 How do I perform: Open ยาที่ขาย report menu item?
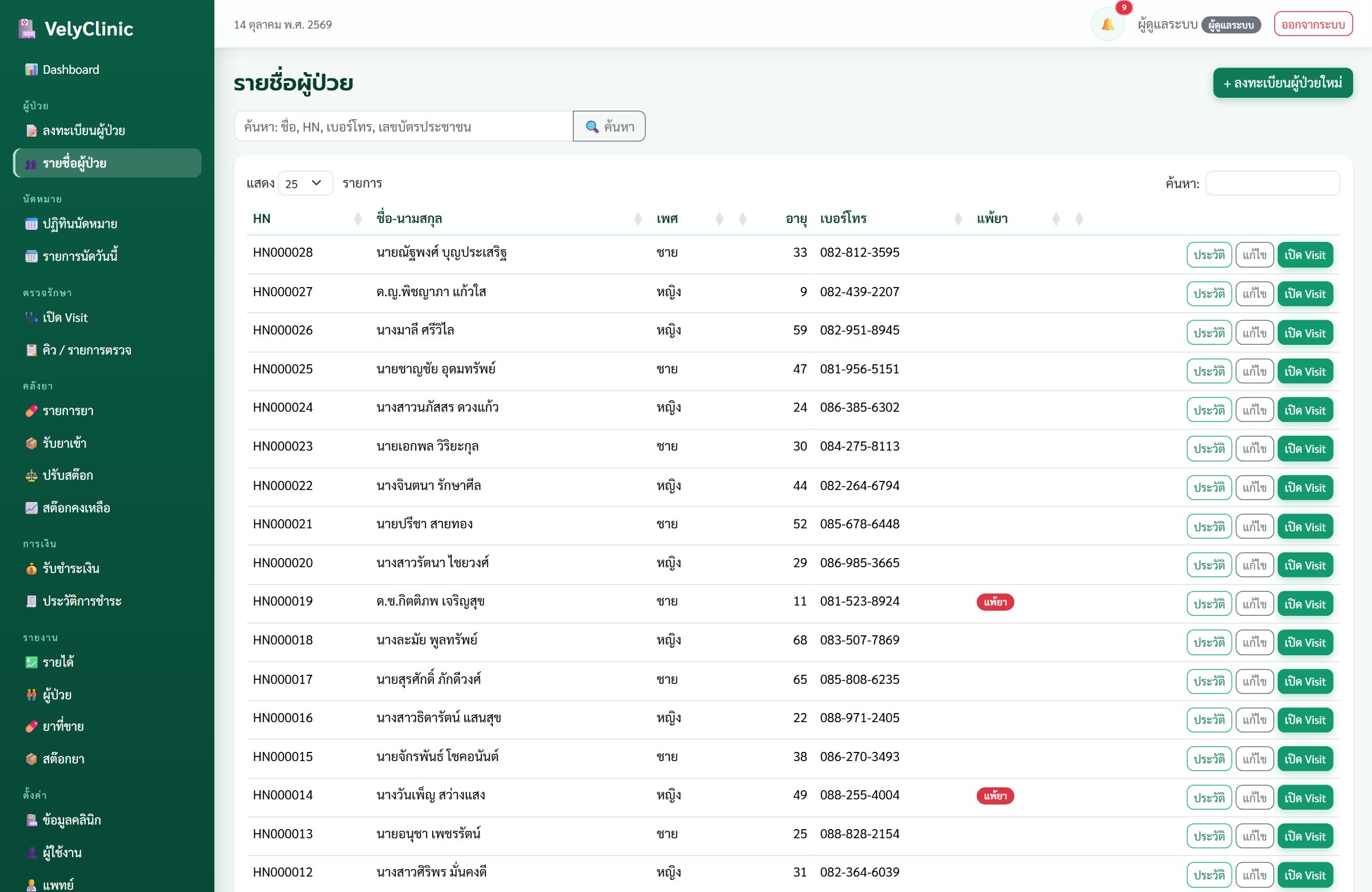pos(107,727)
